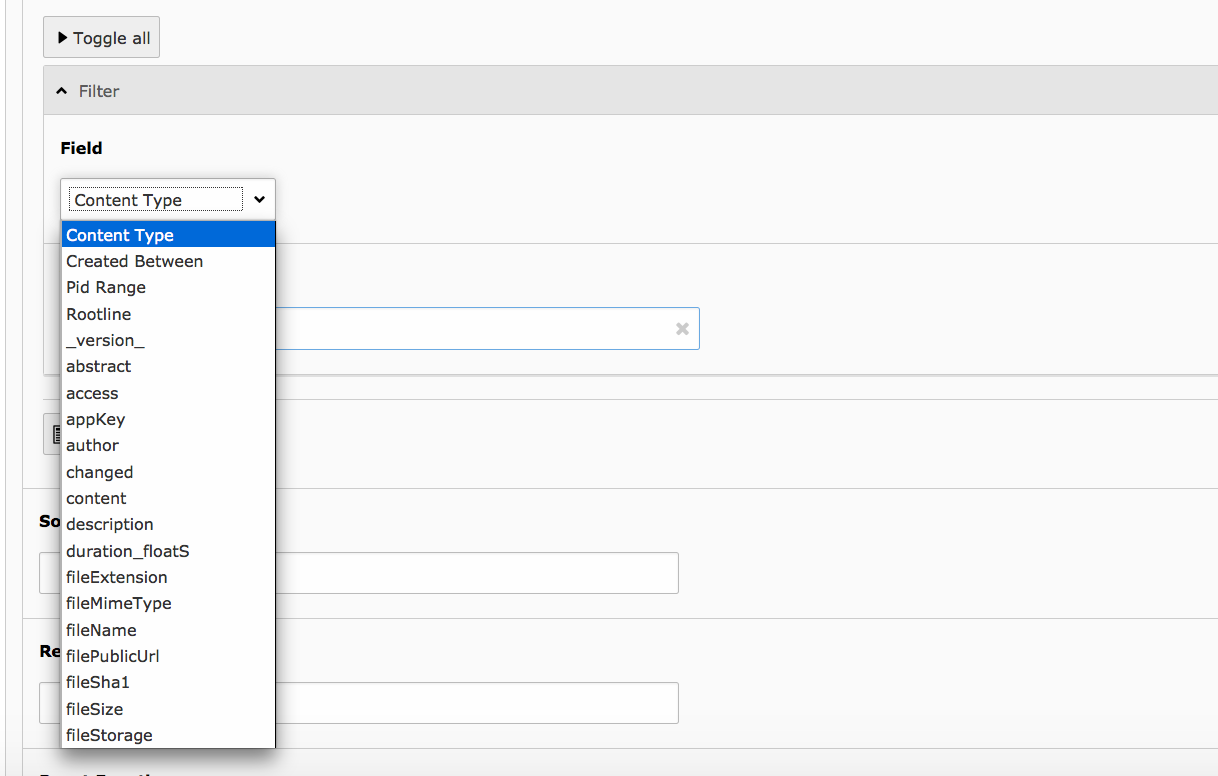The height and width of the screenshot is (776, 1218).
Task: Choose 'Rootline' in the dropdown list
Action: coord(98,314)
